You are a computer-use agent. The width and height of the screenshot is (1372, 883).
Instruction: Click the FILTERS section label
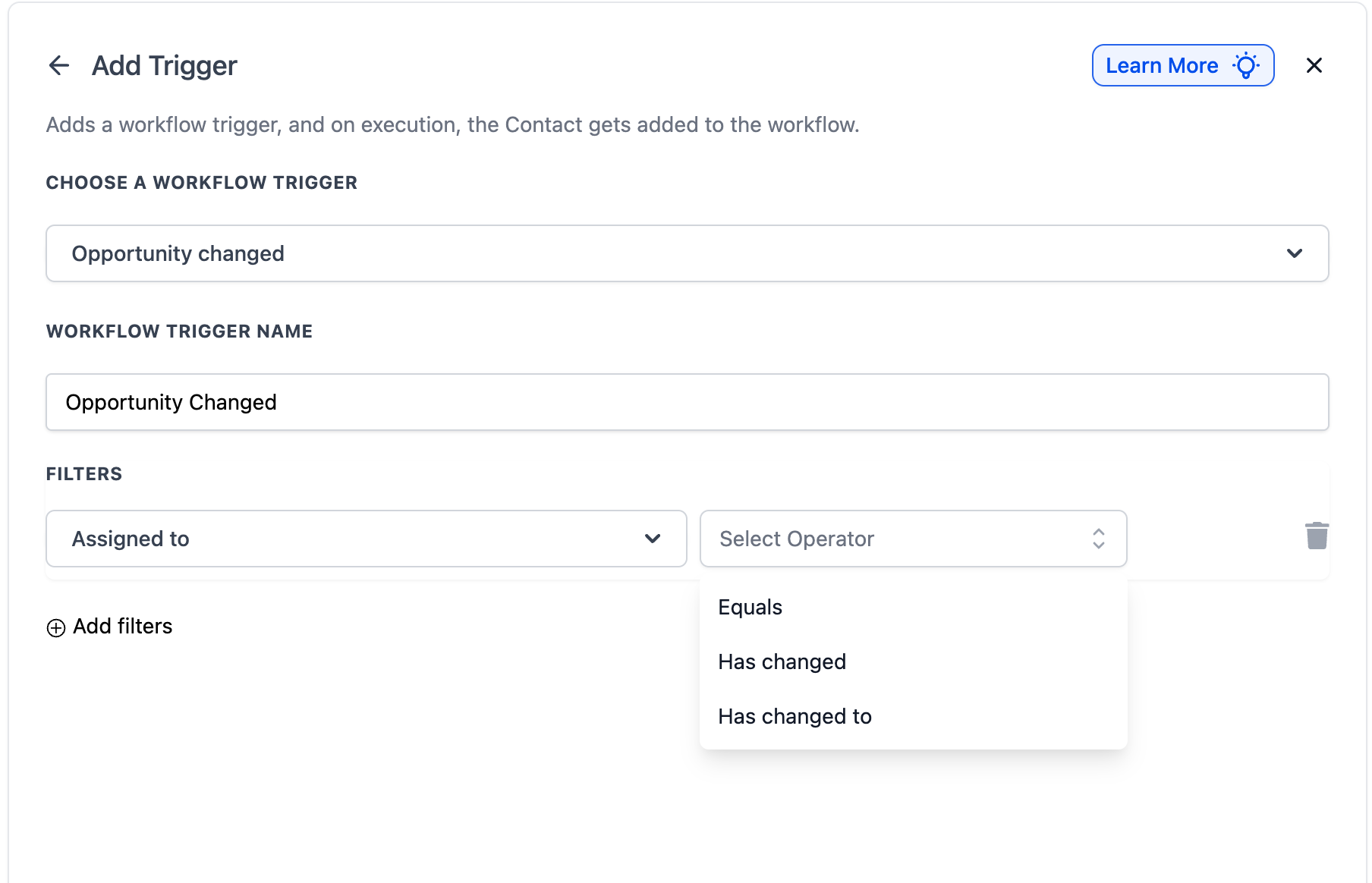pyautogui.click(x=84, y=474)
